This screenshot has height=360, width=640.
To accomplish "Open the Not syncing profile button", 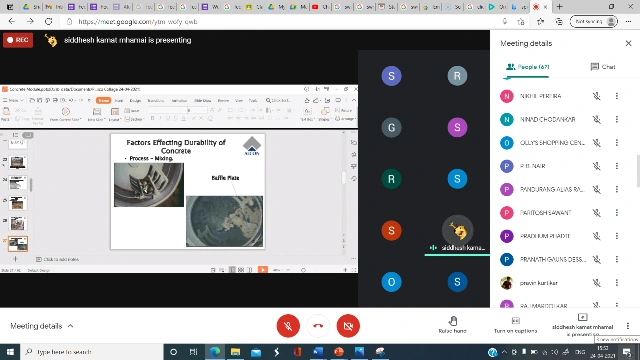I will (594, 21).
